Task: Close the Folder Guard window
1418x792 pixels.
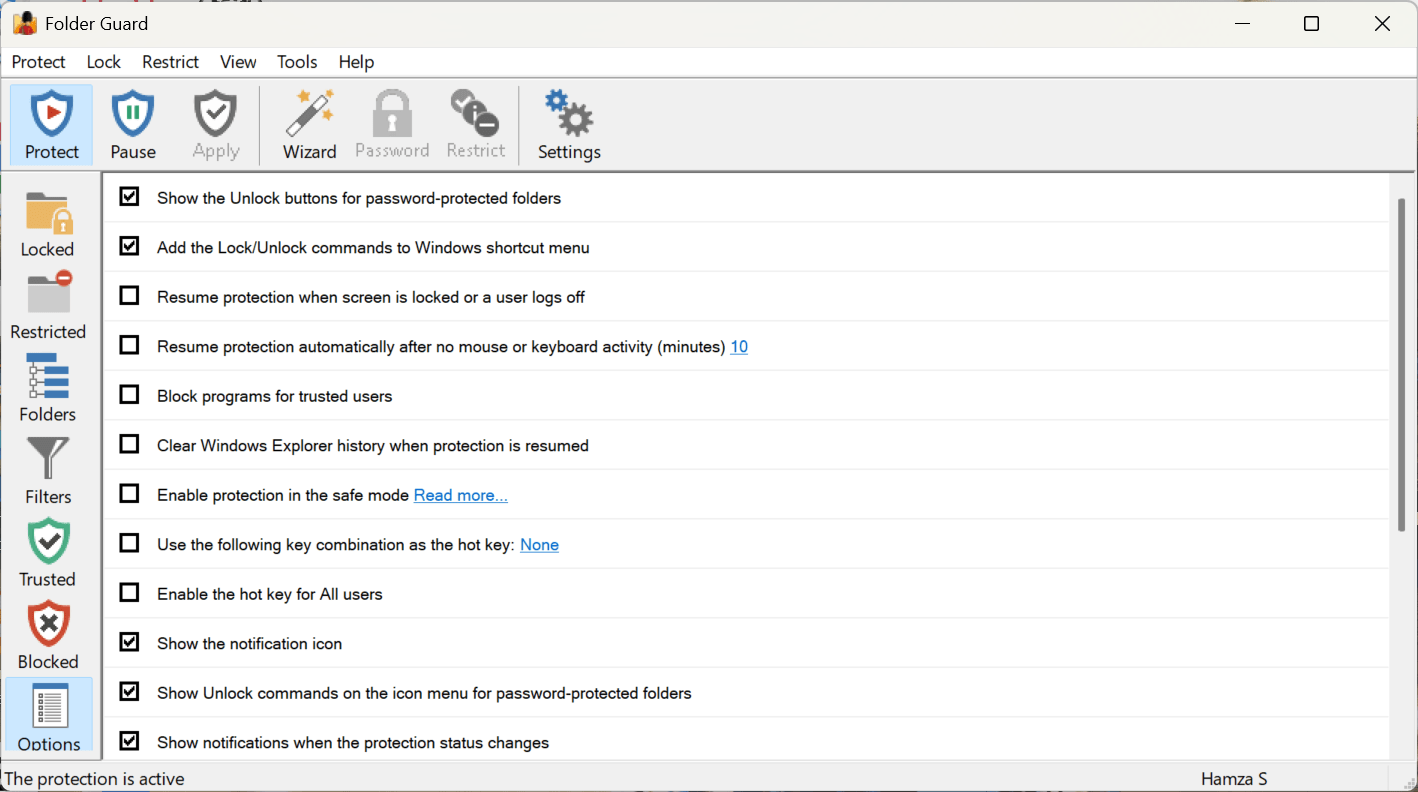Action: point(1382,24)
